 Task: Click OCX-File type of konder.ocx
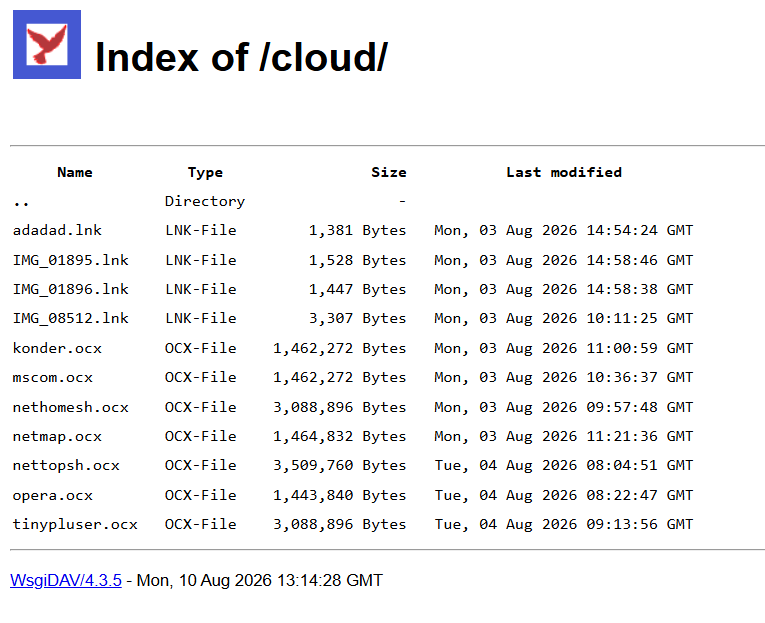(x=201, y=348)
